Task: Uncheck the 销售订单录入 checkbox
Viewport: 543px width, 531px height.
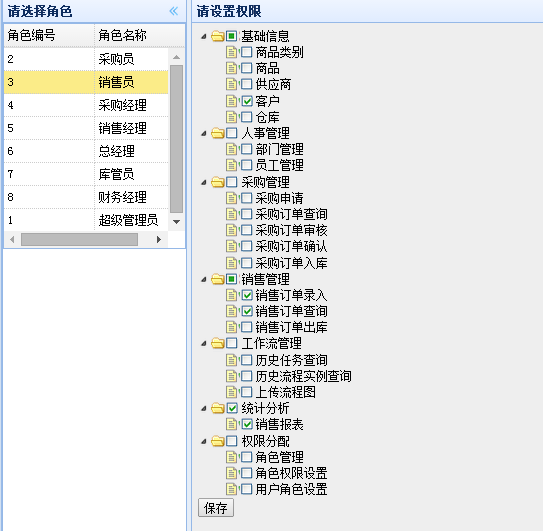Action: pos(247,295)
